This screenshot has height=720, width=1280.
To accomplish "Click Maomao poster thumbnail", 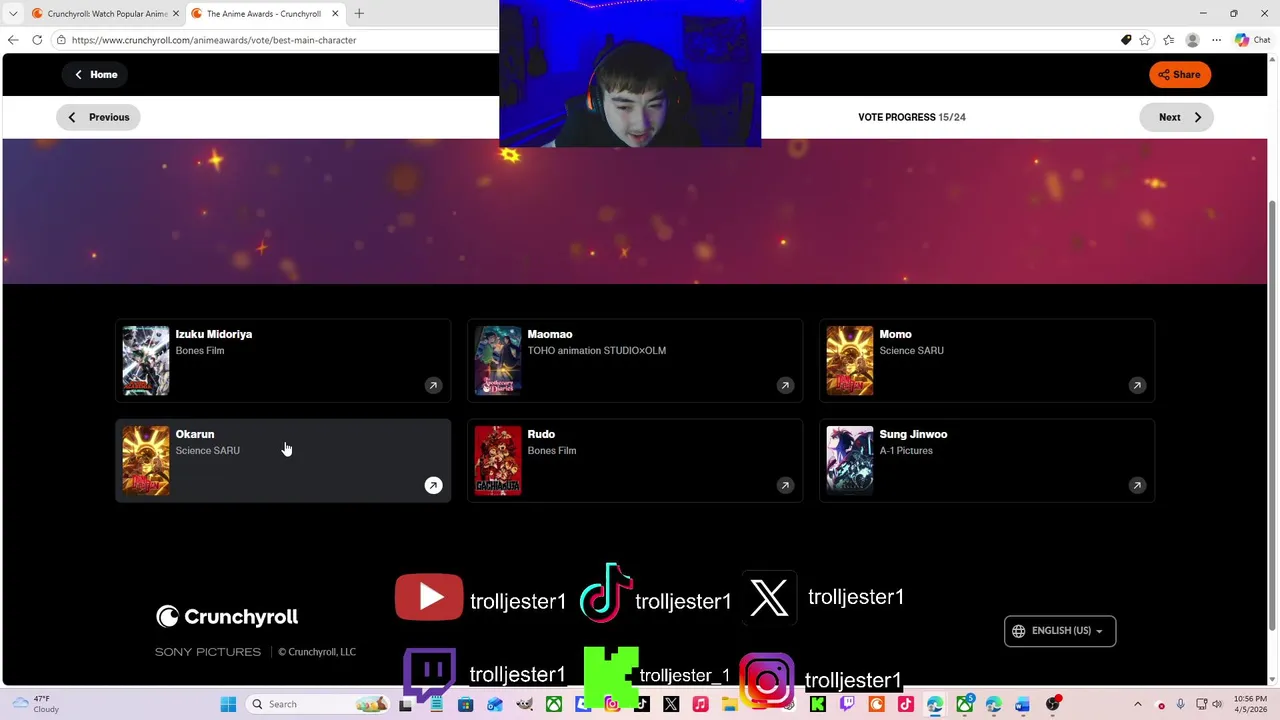I will click(x=498, y=360).
